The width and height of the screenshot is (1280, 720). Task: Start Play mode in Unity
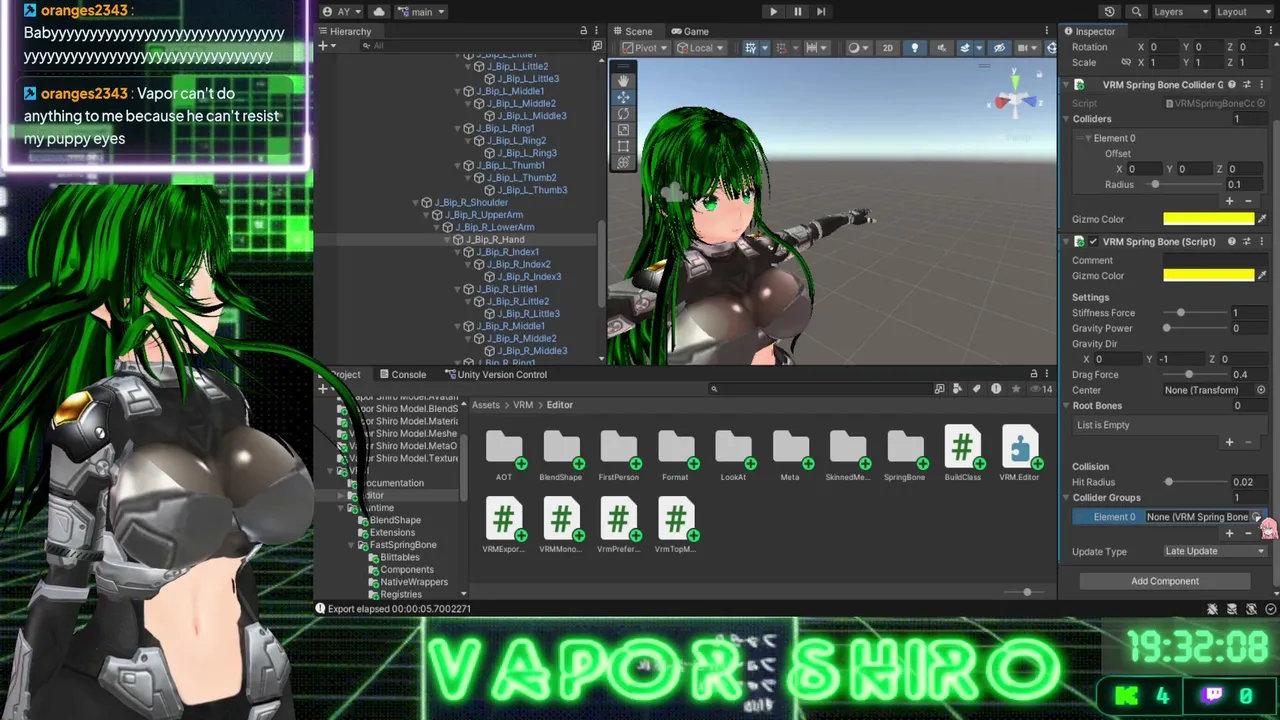point(773,12)
